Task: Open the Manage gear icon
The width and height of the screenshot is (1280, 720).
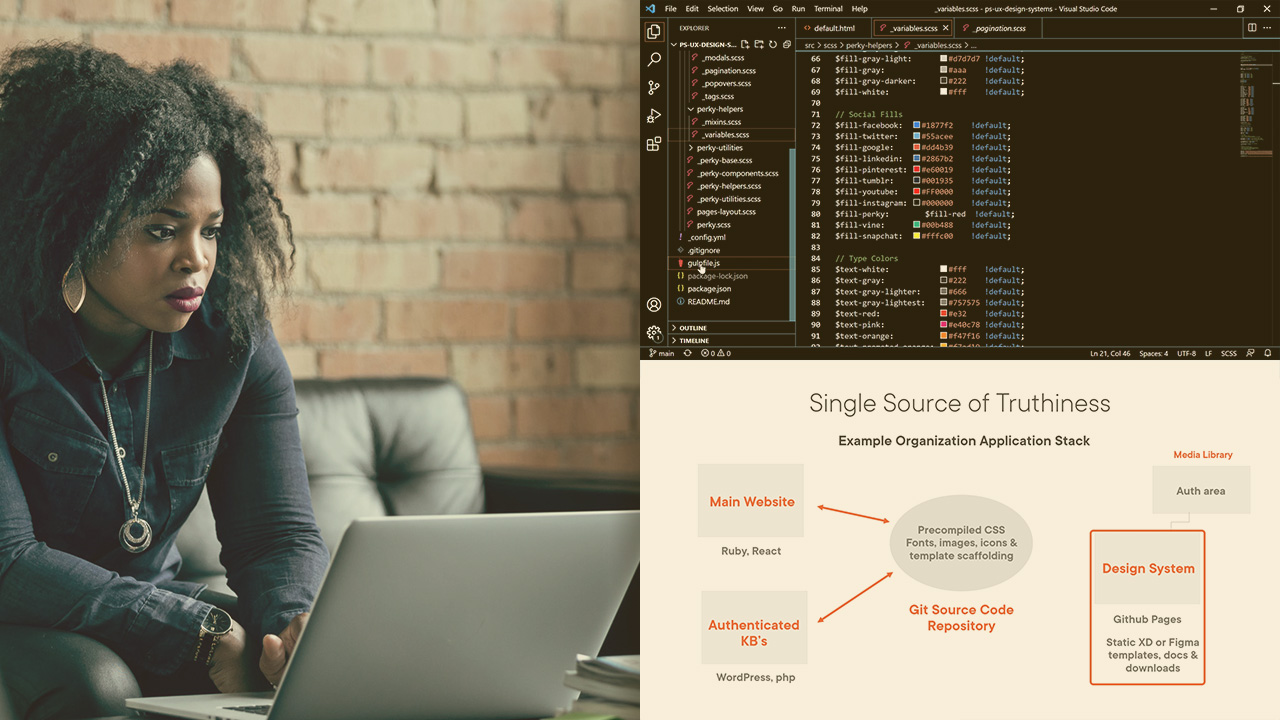Action: click(654, 333)
